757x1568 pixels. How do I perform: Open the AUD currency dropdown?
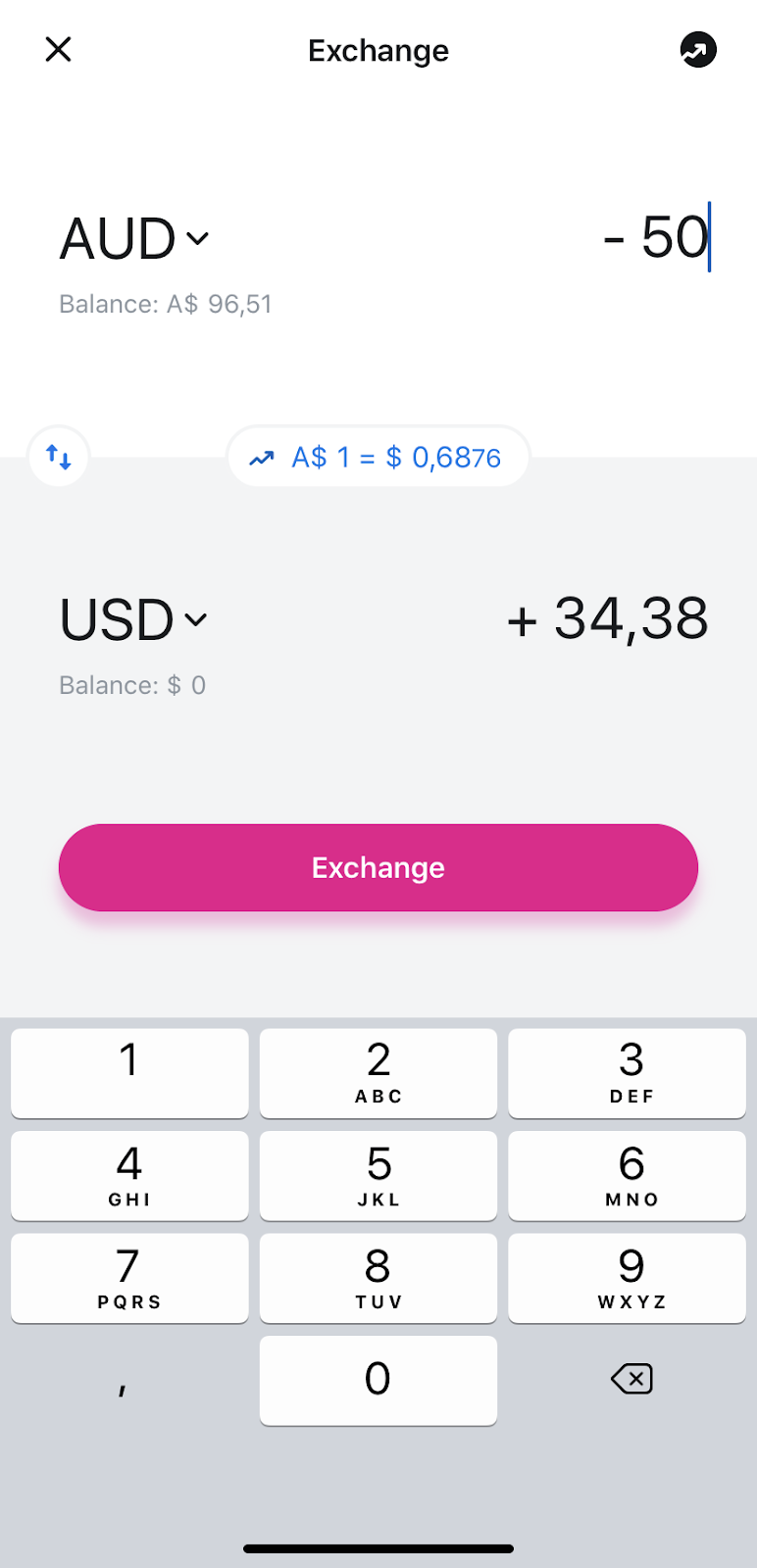[x=134, y=238]
